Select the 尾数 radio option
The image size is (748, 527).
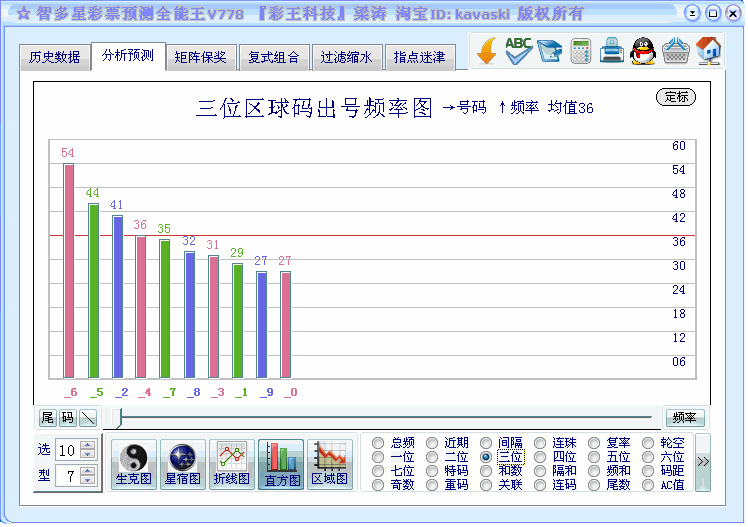594,485
